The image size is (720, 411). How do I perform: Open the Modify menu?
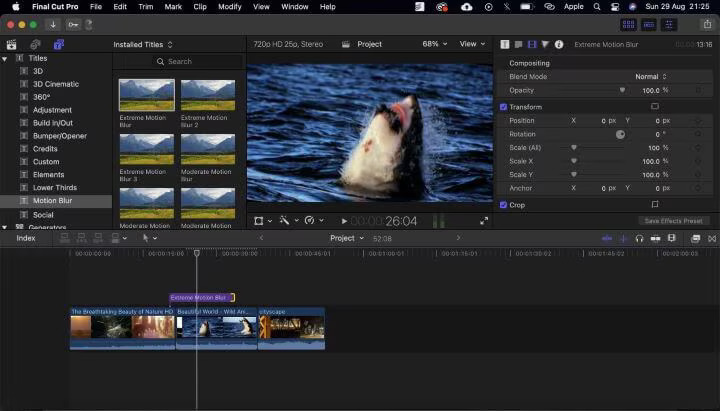(230, 7)
